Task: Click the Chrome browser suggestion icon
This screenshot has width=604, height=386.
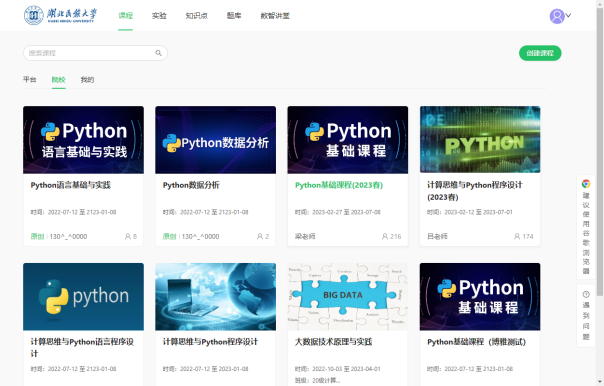Action: point(586,184)
